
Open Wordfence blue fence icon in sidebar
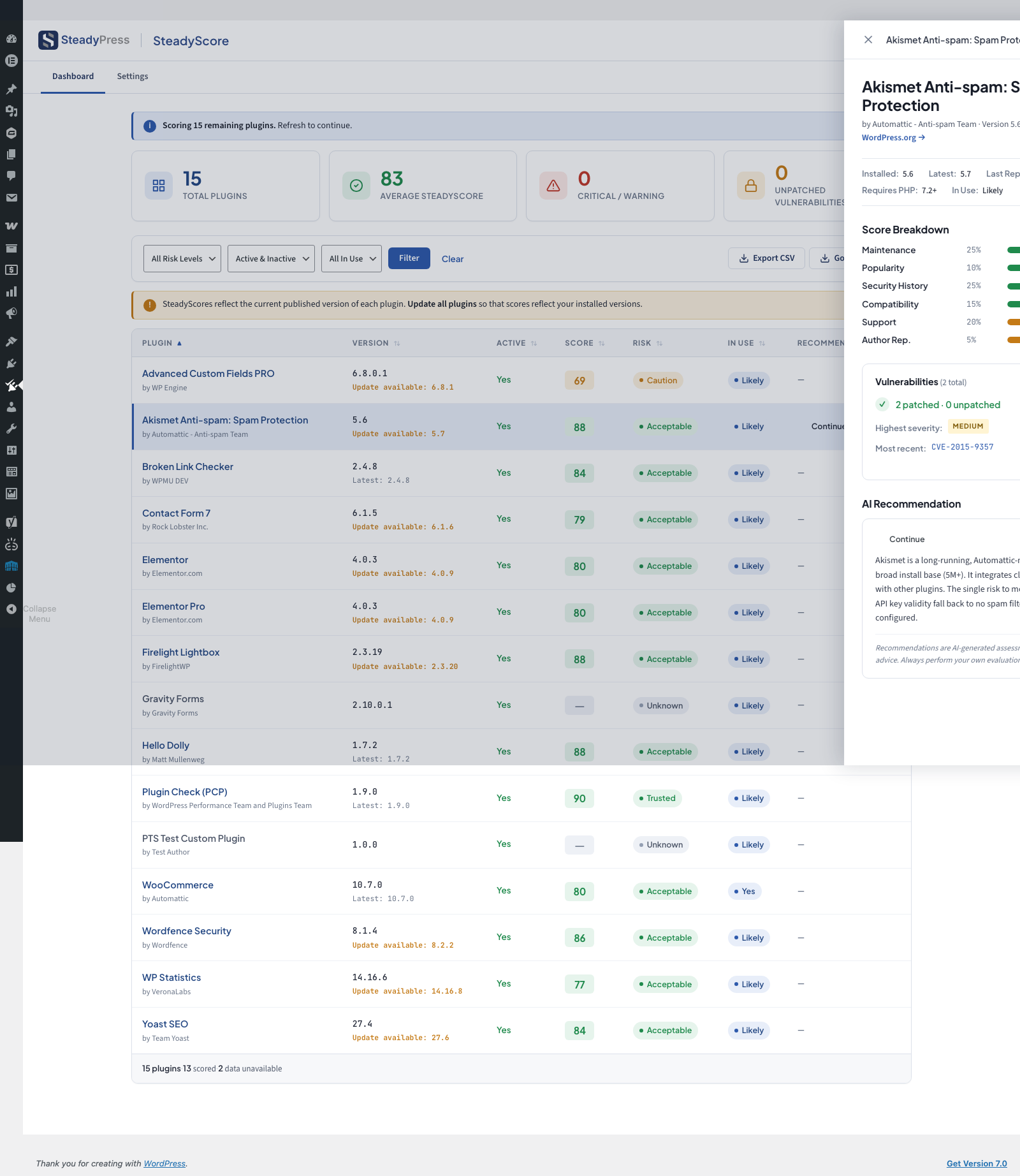[x=11, y=566]
